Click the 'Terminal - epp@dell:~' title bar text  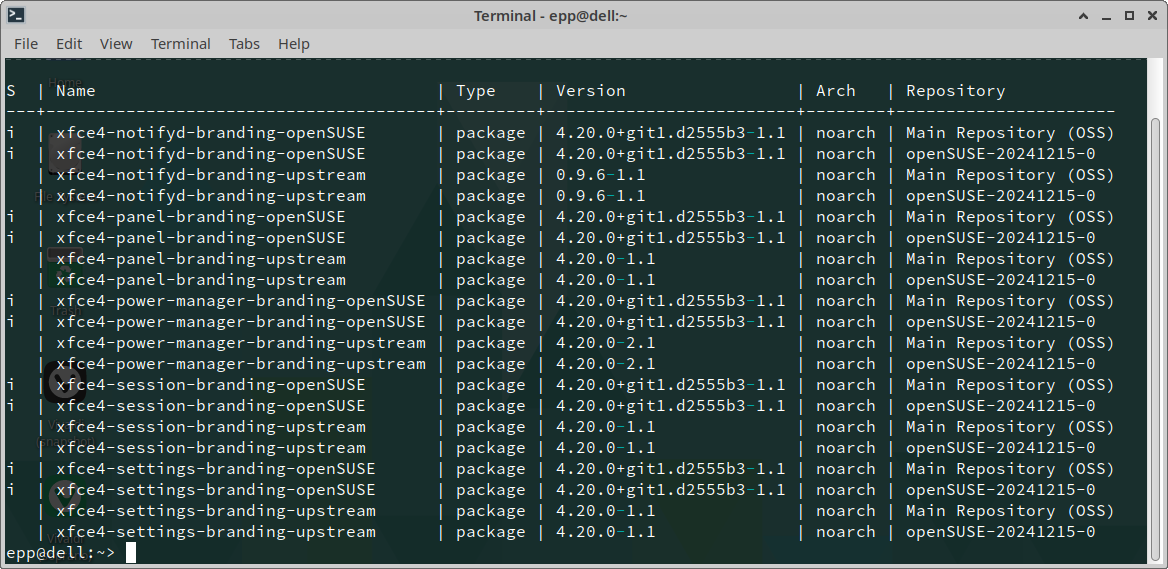click(564, 15)
